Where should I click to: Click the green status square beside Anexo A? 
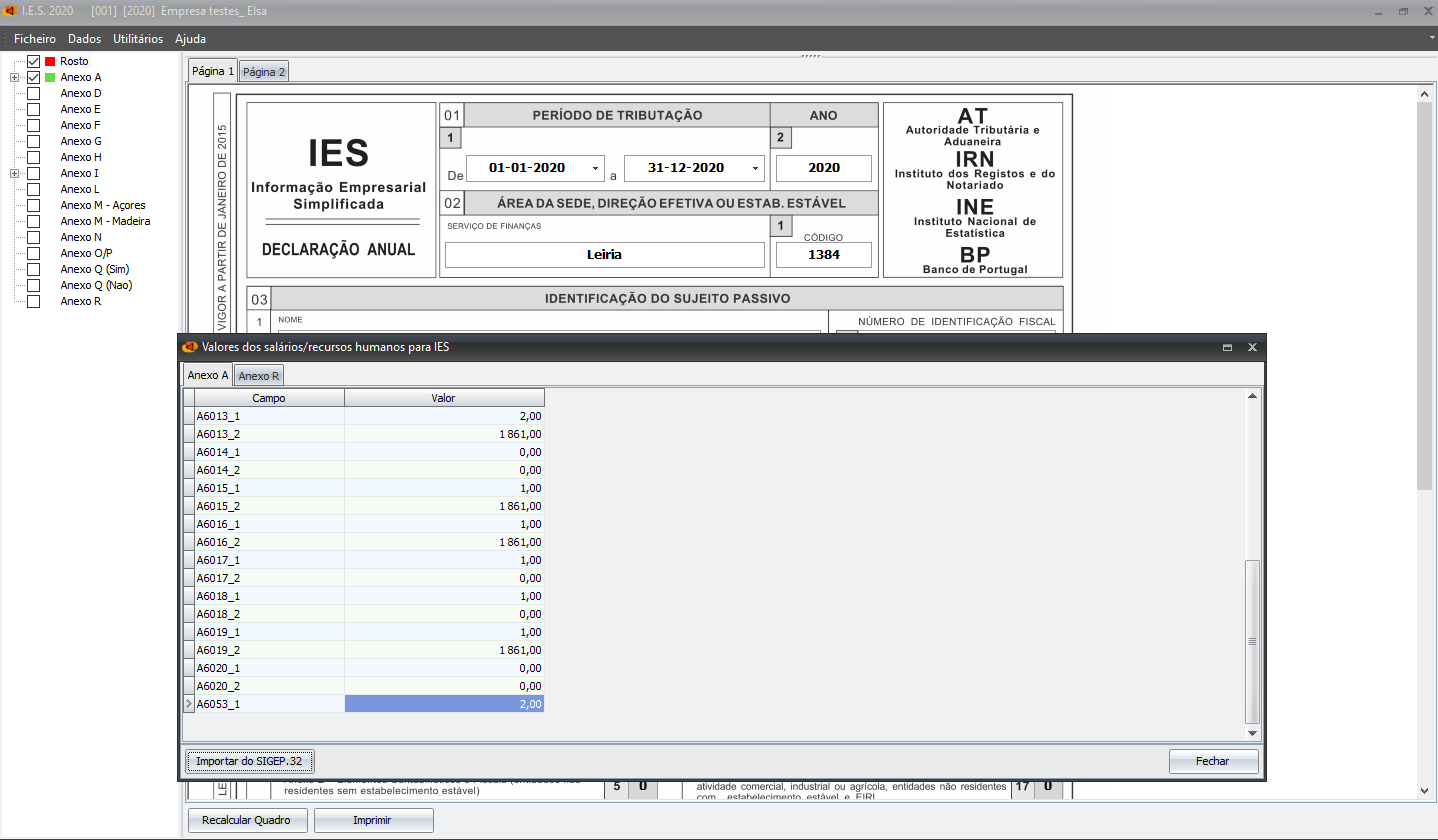50,78
